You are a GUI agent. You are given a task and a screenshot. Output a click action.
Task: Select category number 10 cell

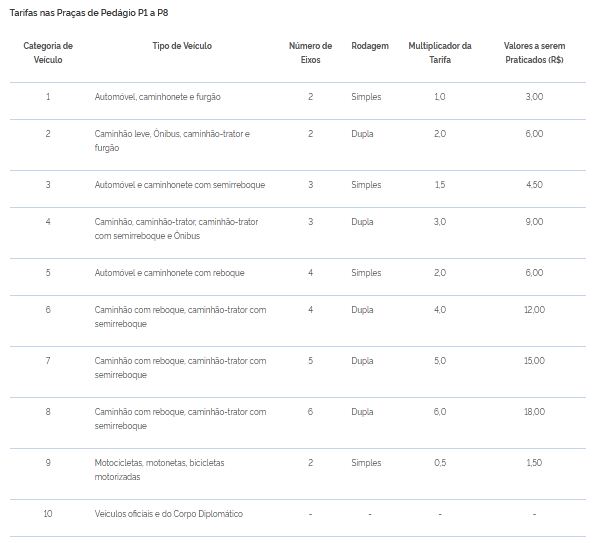pyautogui.click(x=48, y=514)
